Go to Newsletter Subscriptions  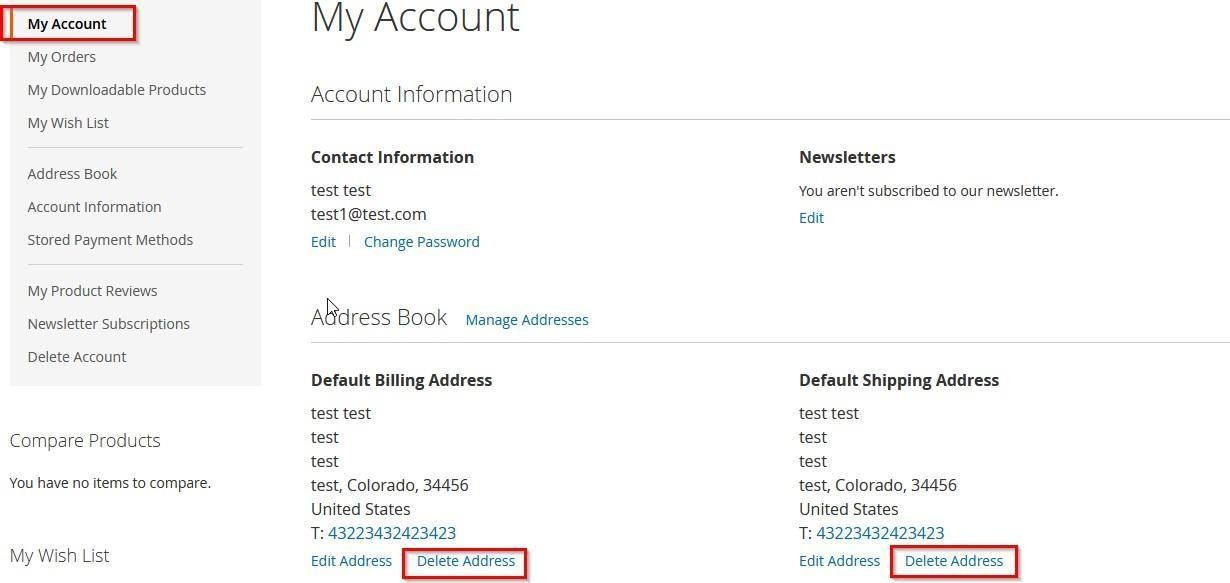(108, 324)
